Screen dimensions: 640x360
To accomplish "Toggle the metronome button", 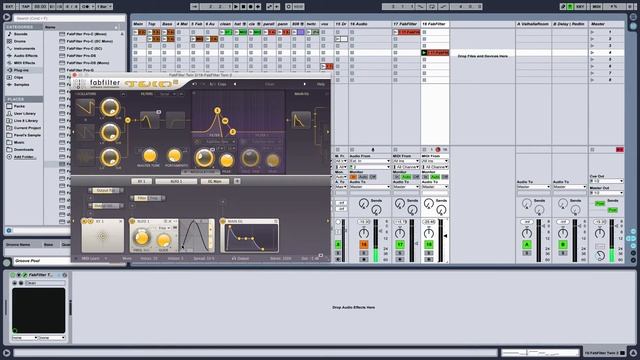I will pyautogui.click(x=86, y=7).
